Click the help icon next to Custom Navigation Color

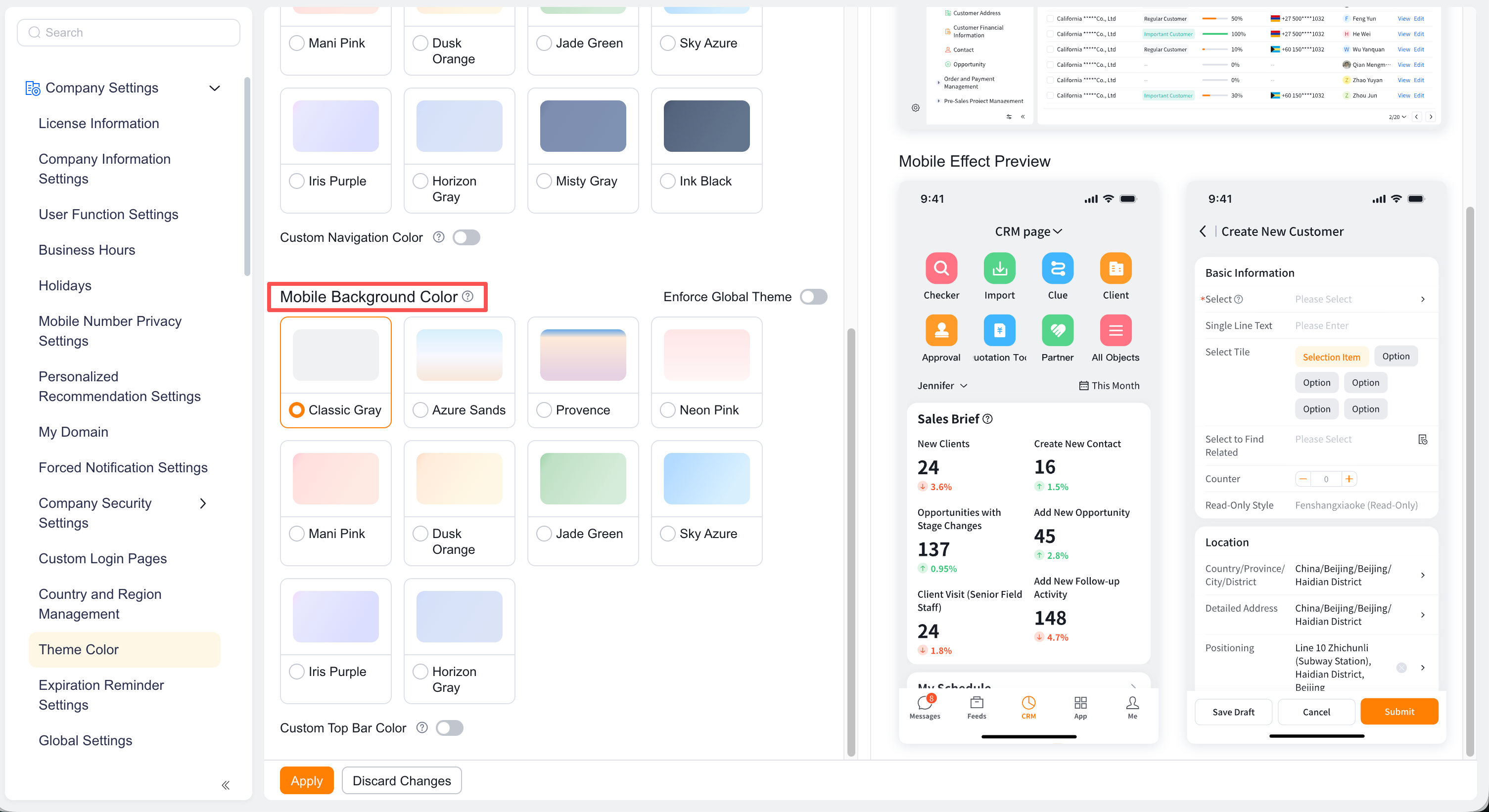pos(439,237)
